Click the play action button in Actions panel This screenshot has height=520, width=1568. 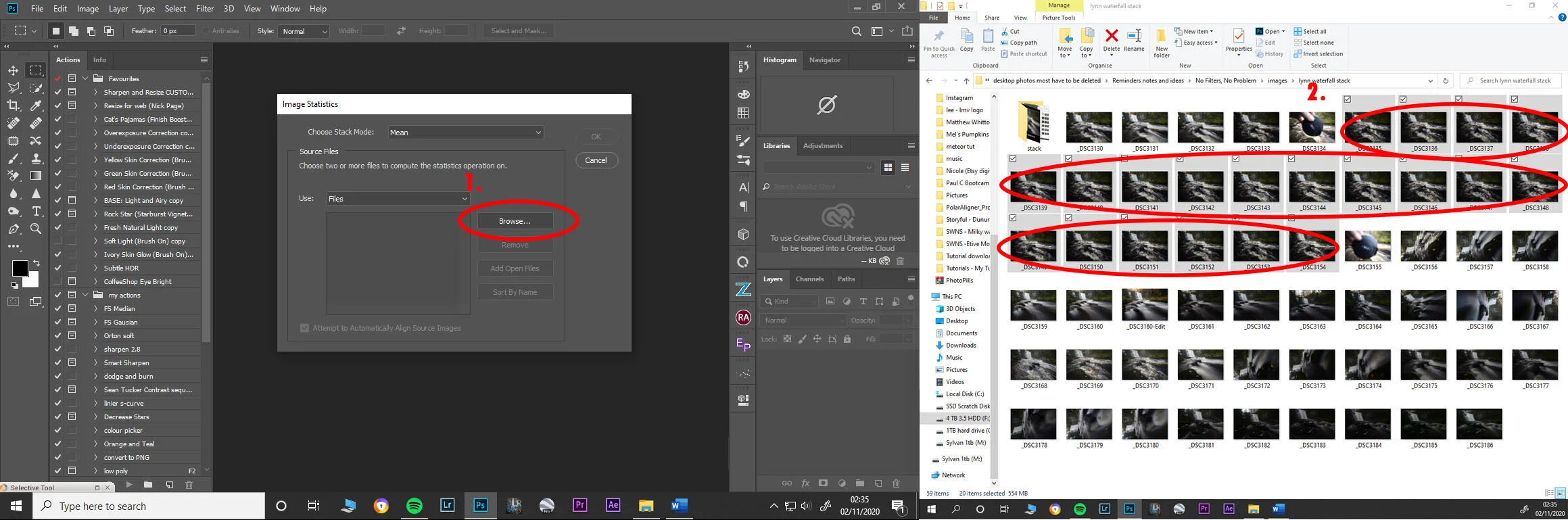coord(128,484)
